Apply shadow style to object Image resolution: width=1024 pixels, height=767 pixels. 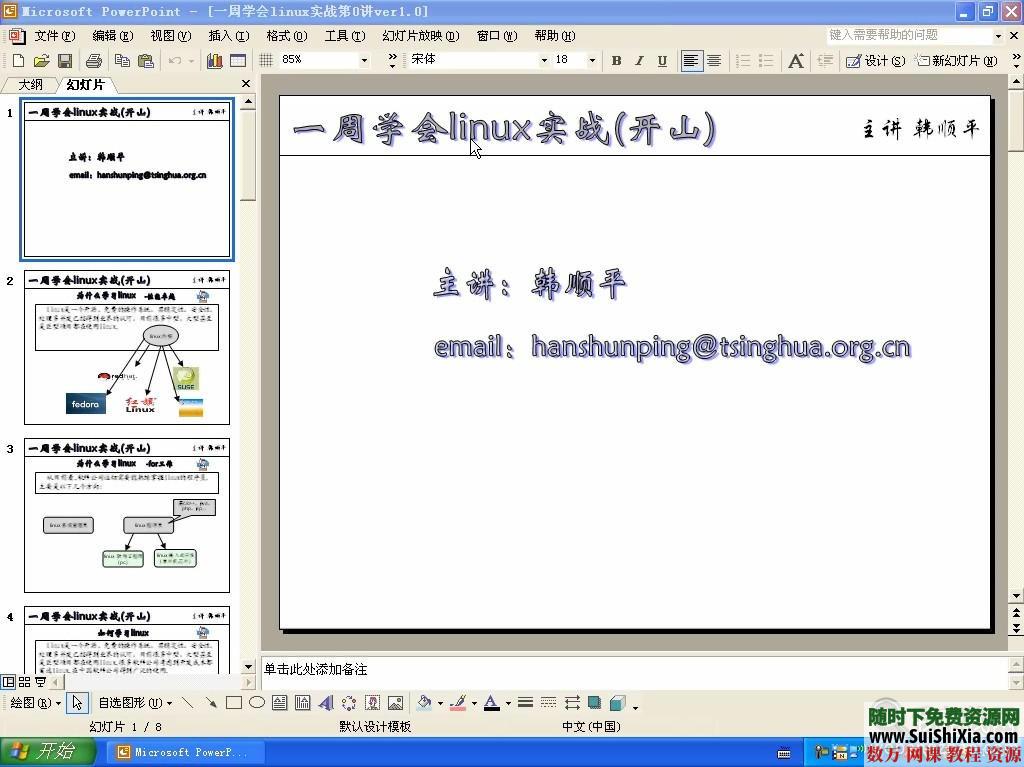(594, 703)
